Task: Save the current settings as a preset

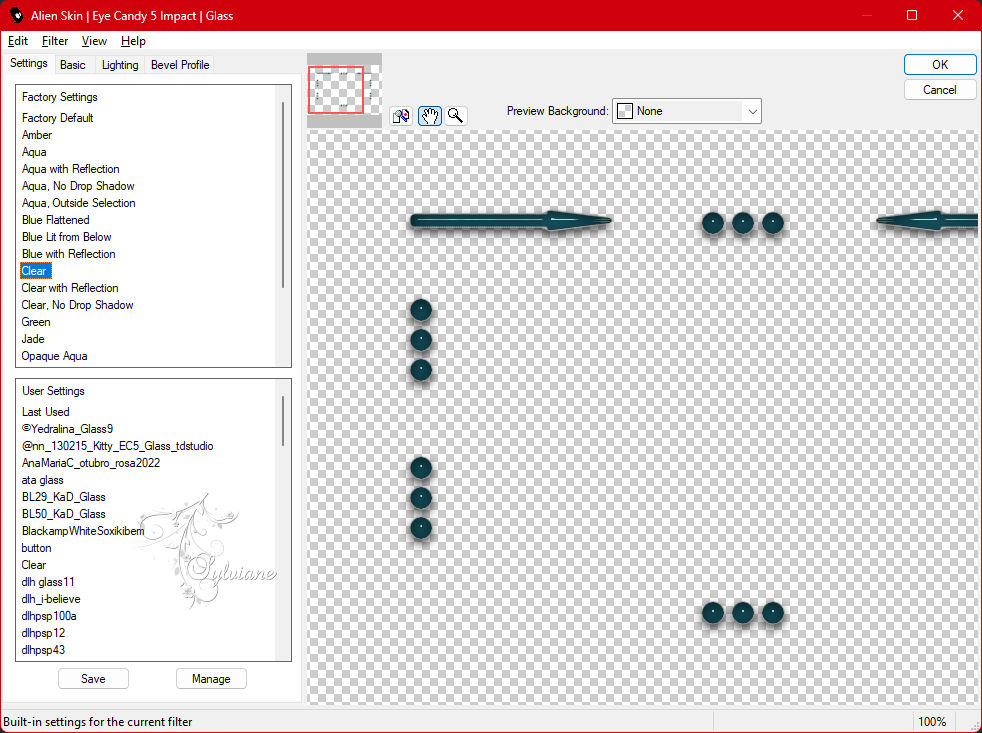Action: click(x=93, y=678)
